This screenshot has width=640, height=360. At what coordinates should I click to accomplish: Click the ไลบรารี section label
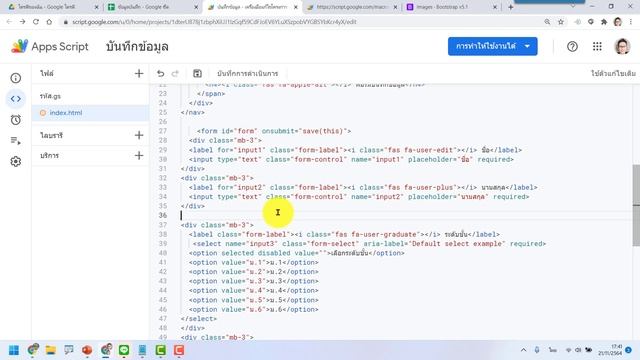51,135
